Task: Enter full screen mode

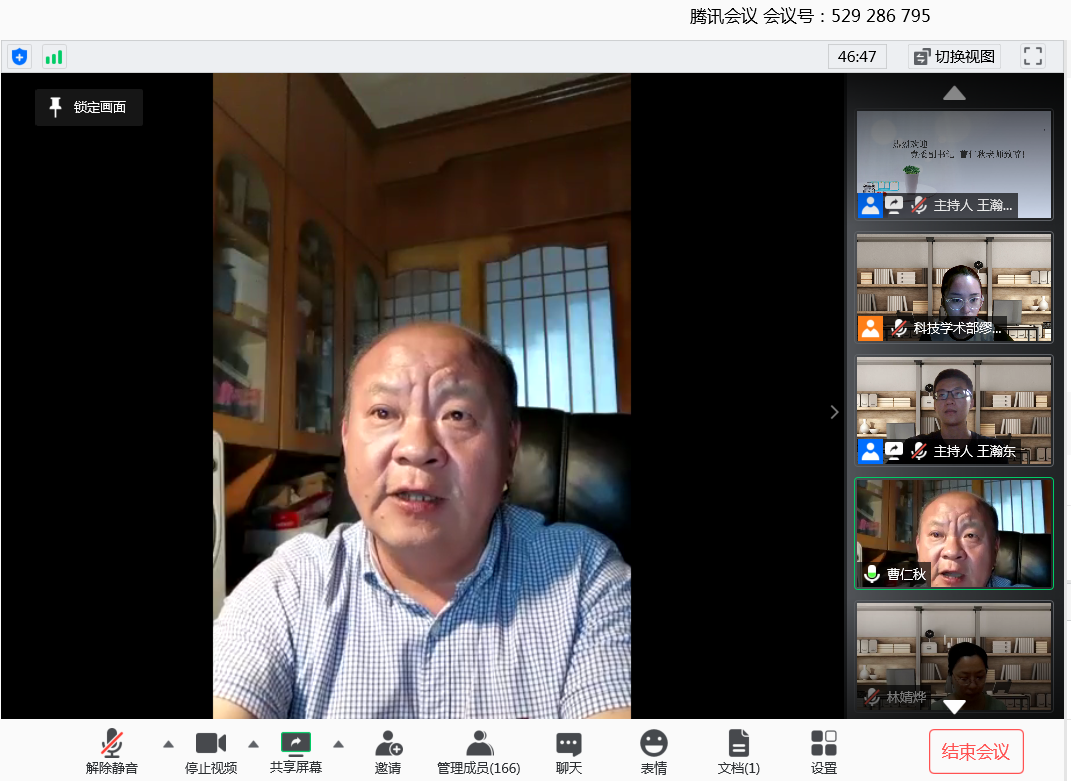Action: [1032, 57]
